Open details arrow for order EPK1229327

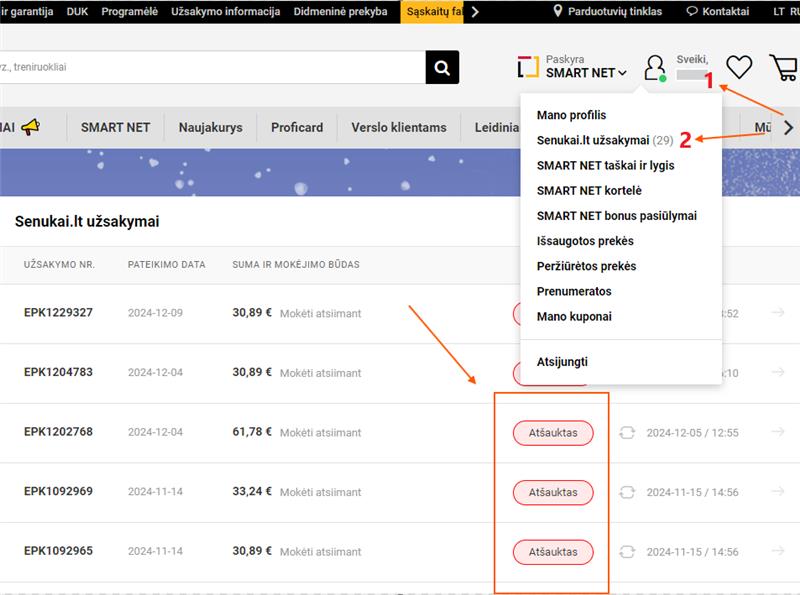(778, 312)
